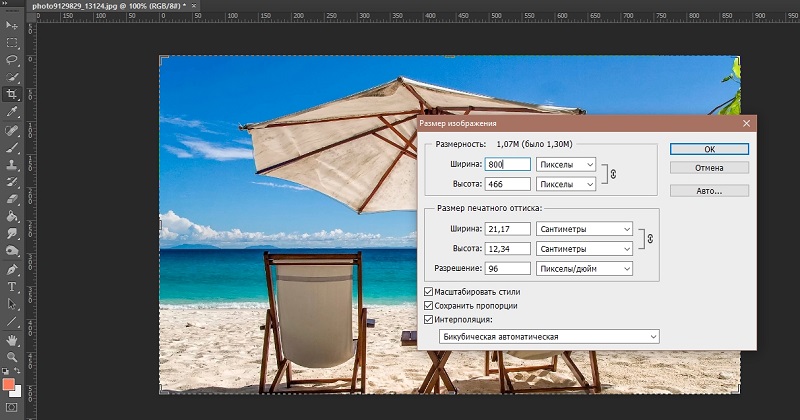
Task: Select the Lasso tool
Action: pos(12,60)
